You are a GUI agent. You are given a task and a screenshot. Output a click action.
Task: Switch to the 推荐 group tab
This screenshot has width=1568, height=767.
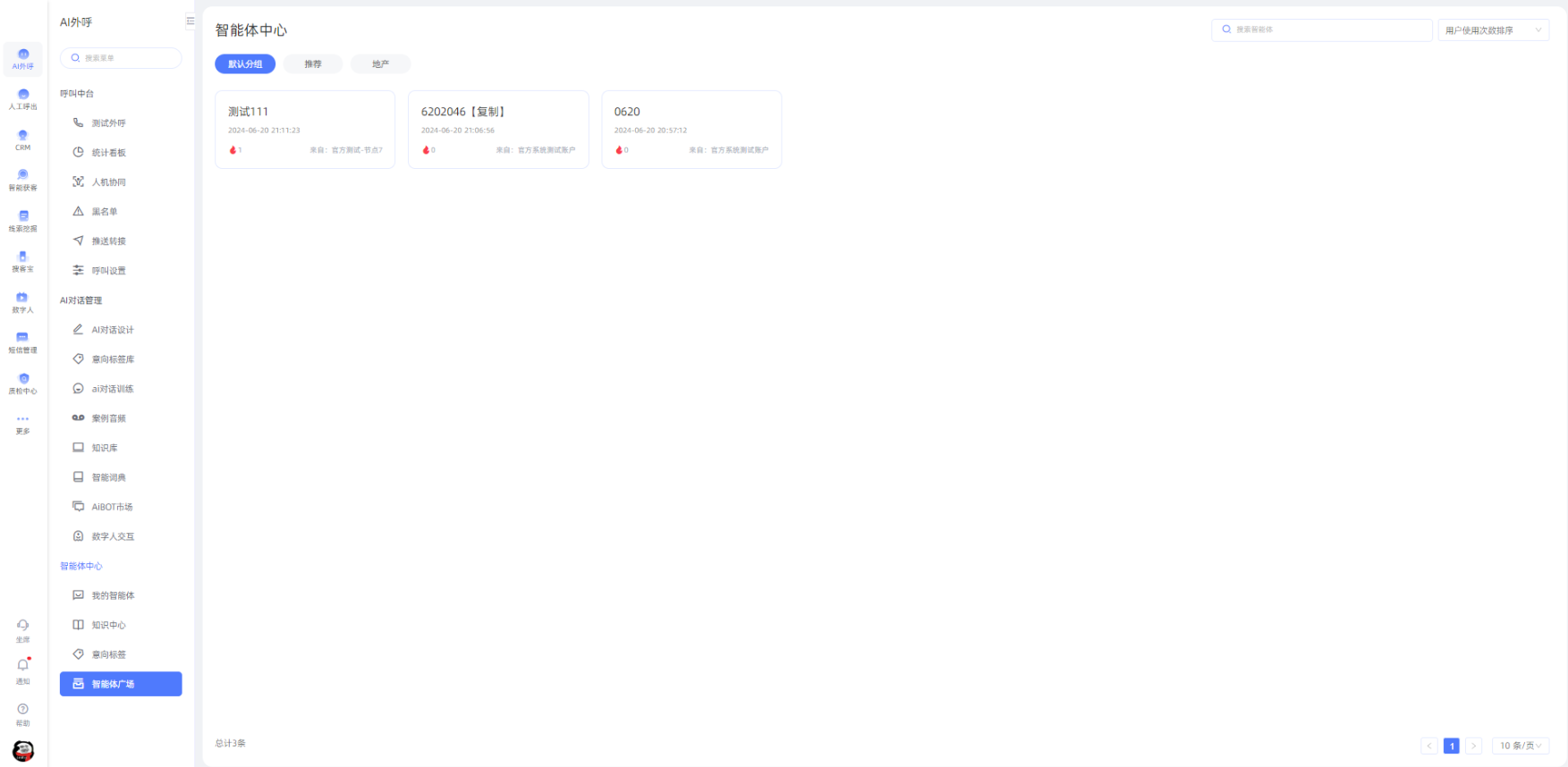[x=313, y=64]
